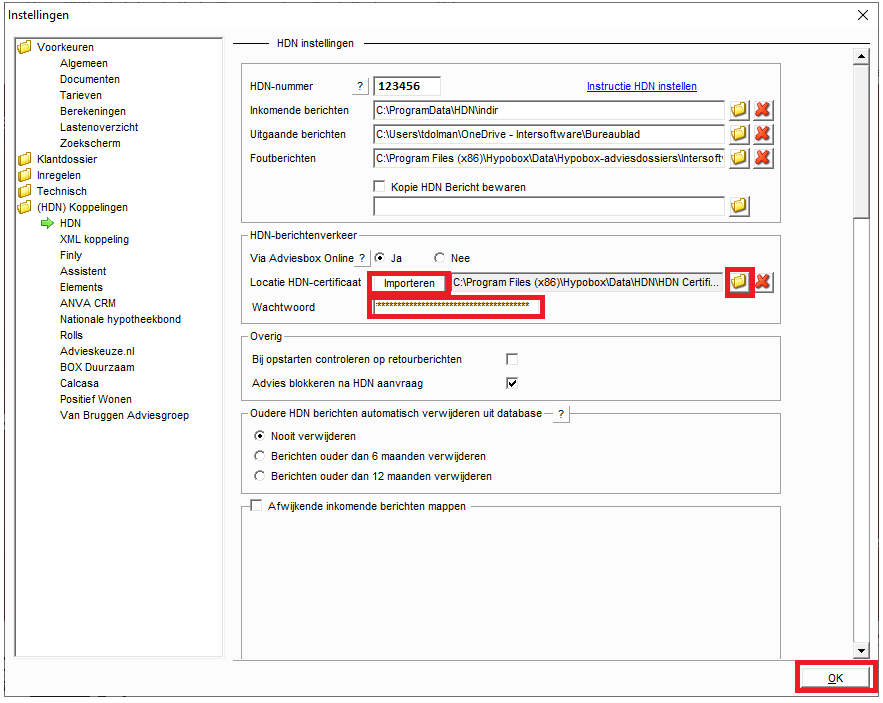Open help for Oudere HDN berichten verwijderen
This screenshot has width=883, height=703.
tap(561, 414)
